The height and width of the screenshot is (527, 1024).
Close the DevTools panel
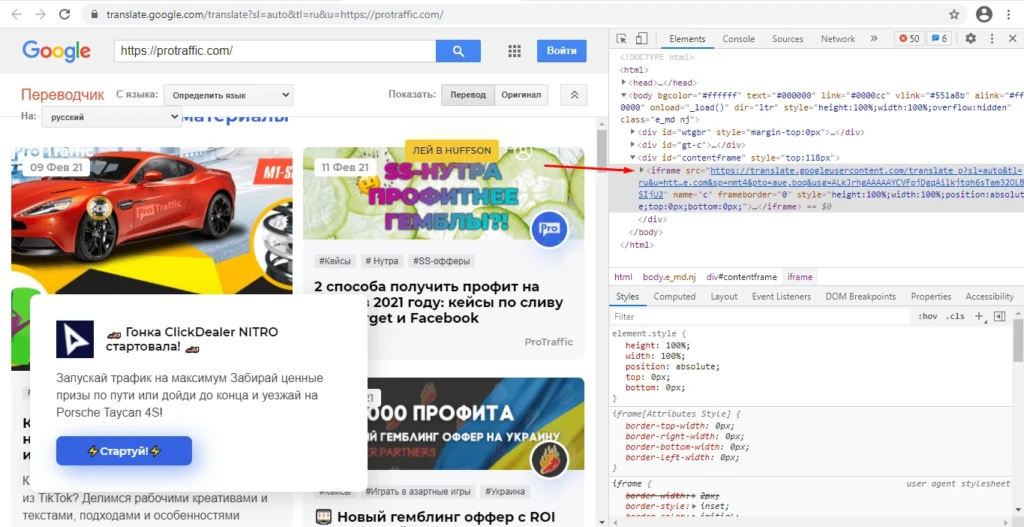(x=1012, y=39)
